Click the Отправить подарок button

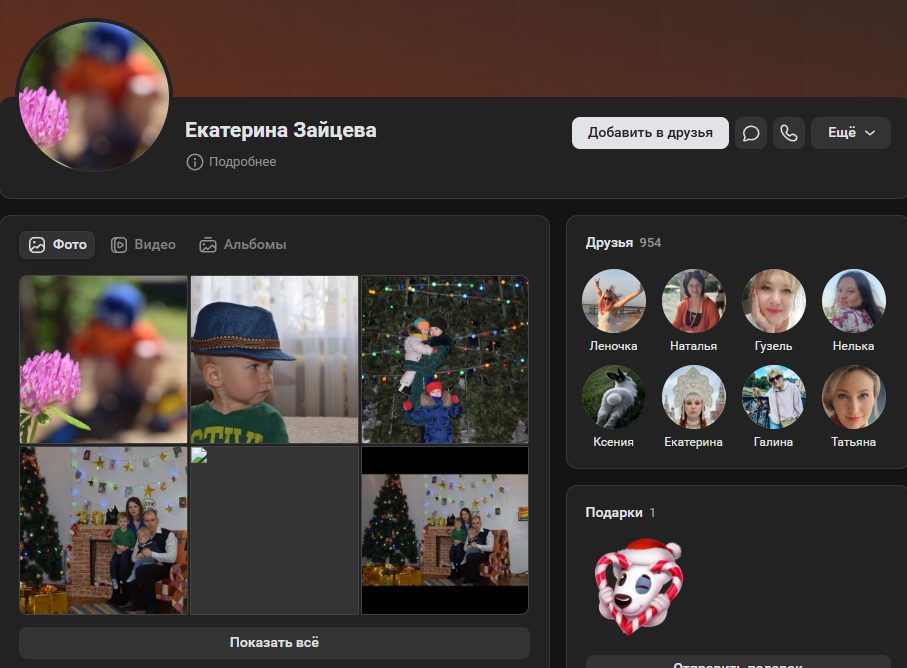(x=738, y=663)
